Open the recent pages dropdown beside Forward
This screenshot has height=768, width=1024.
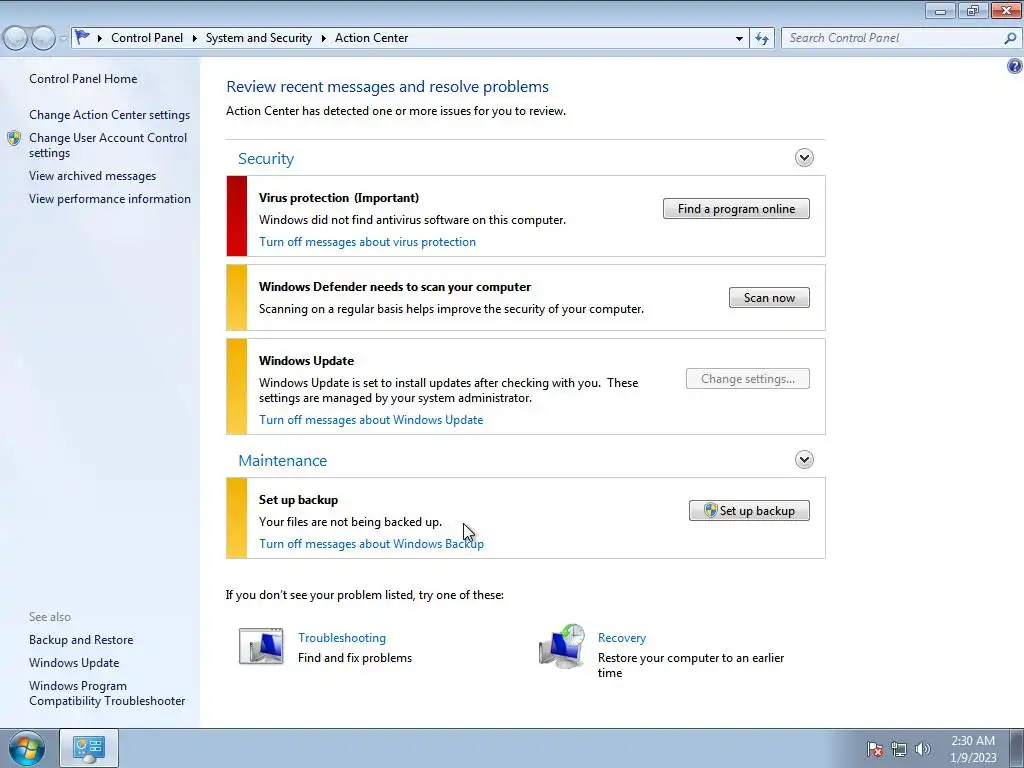63,39
